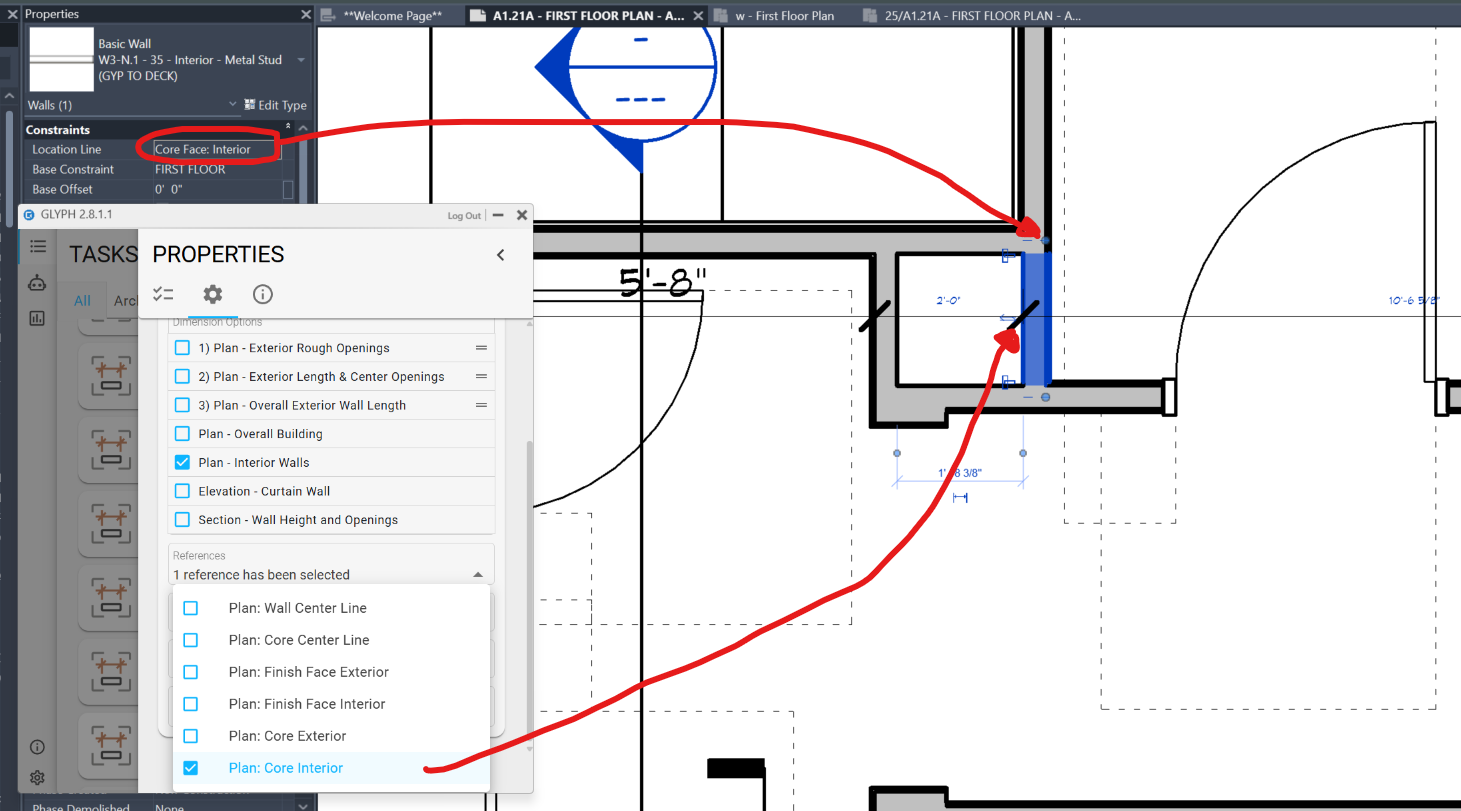Open the w - First Floor Plan tab
This screenshot has height=811, width=1461.
[783, 16]
